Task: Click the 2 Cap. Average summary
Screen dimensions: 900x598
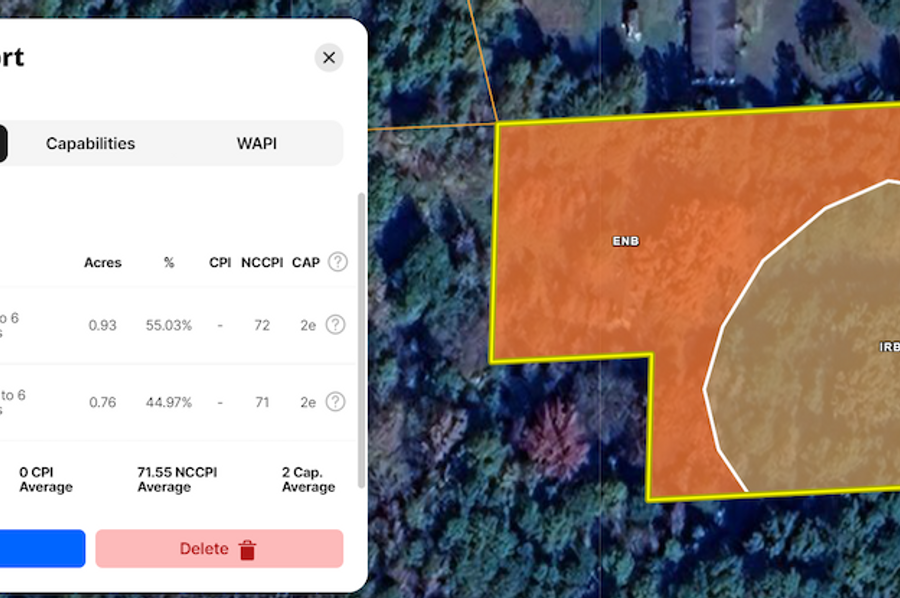Action: tap(308, 479)
